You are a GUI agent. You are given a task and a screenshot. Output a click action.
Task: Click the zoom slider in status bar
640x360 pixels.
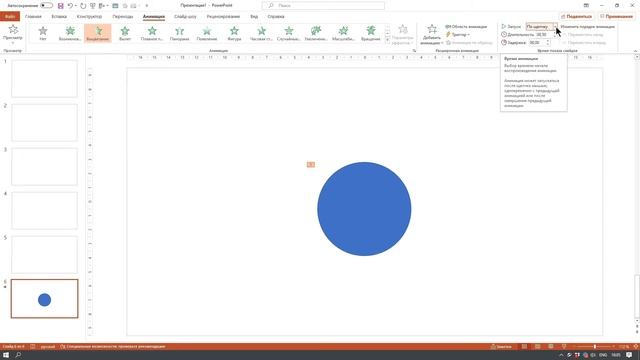tap(594, 347)
